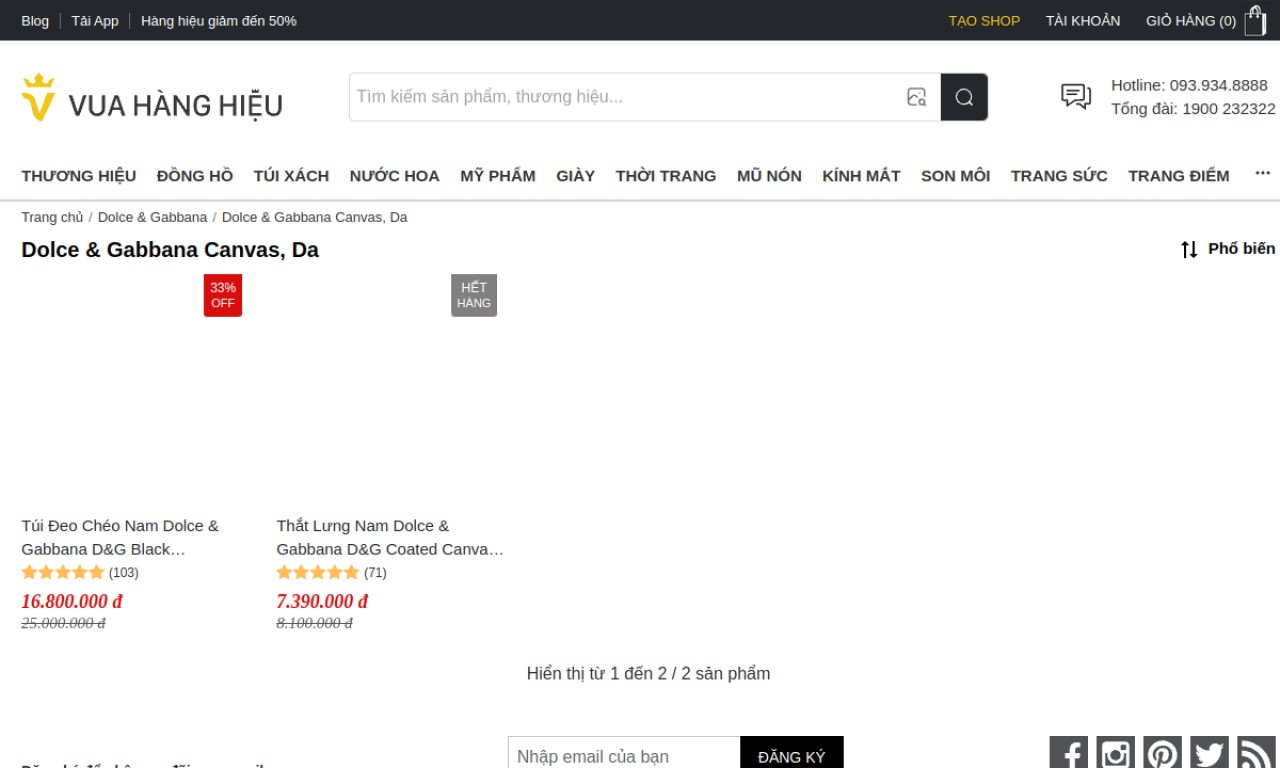
Task: Click the sort arrows icon
Action: [x=1189, y=249]
